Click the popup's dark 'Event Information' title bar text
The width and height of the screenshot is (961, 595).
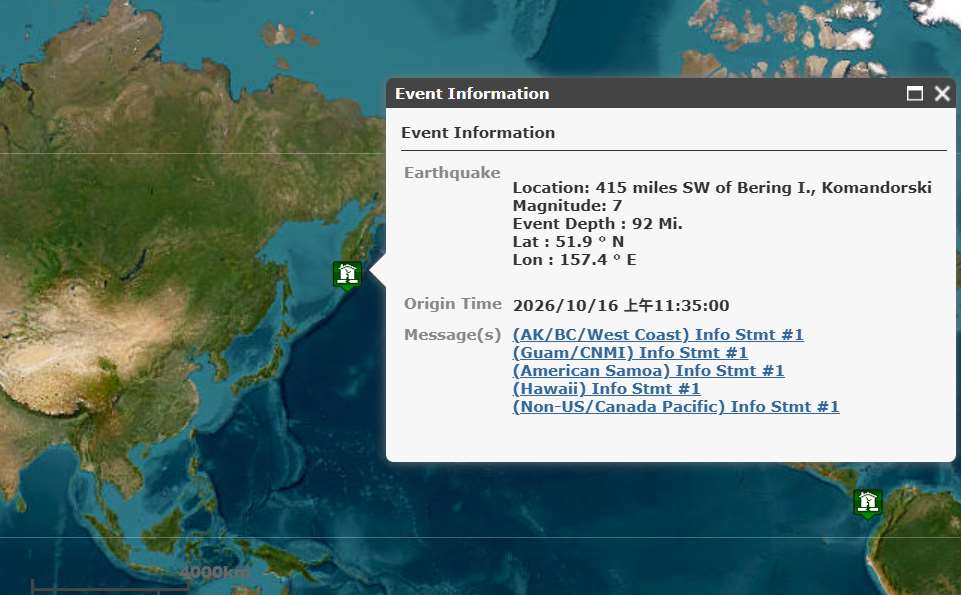point(472,94)
